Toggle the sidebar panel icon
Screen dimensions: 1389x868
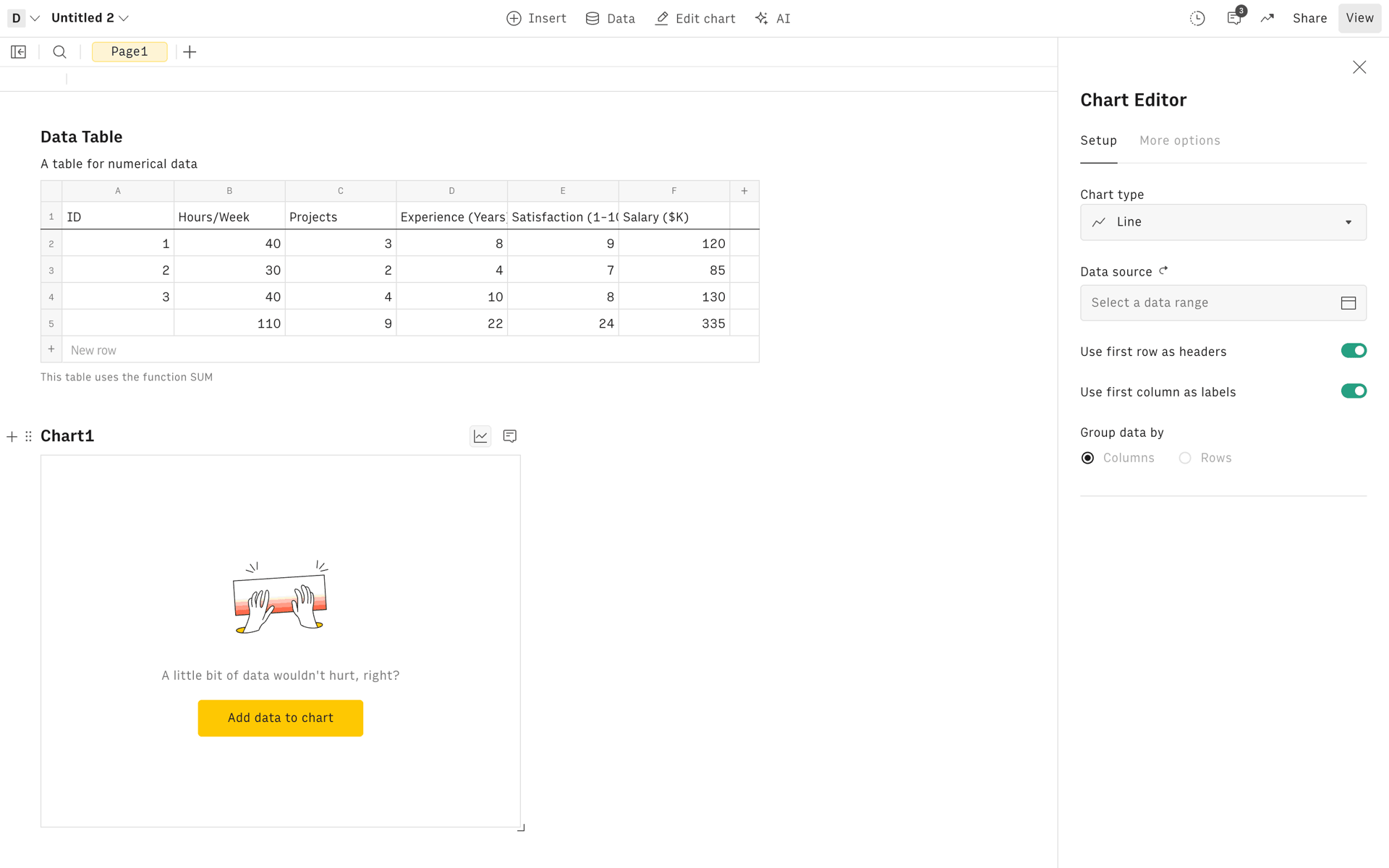point(19,52)
